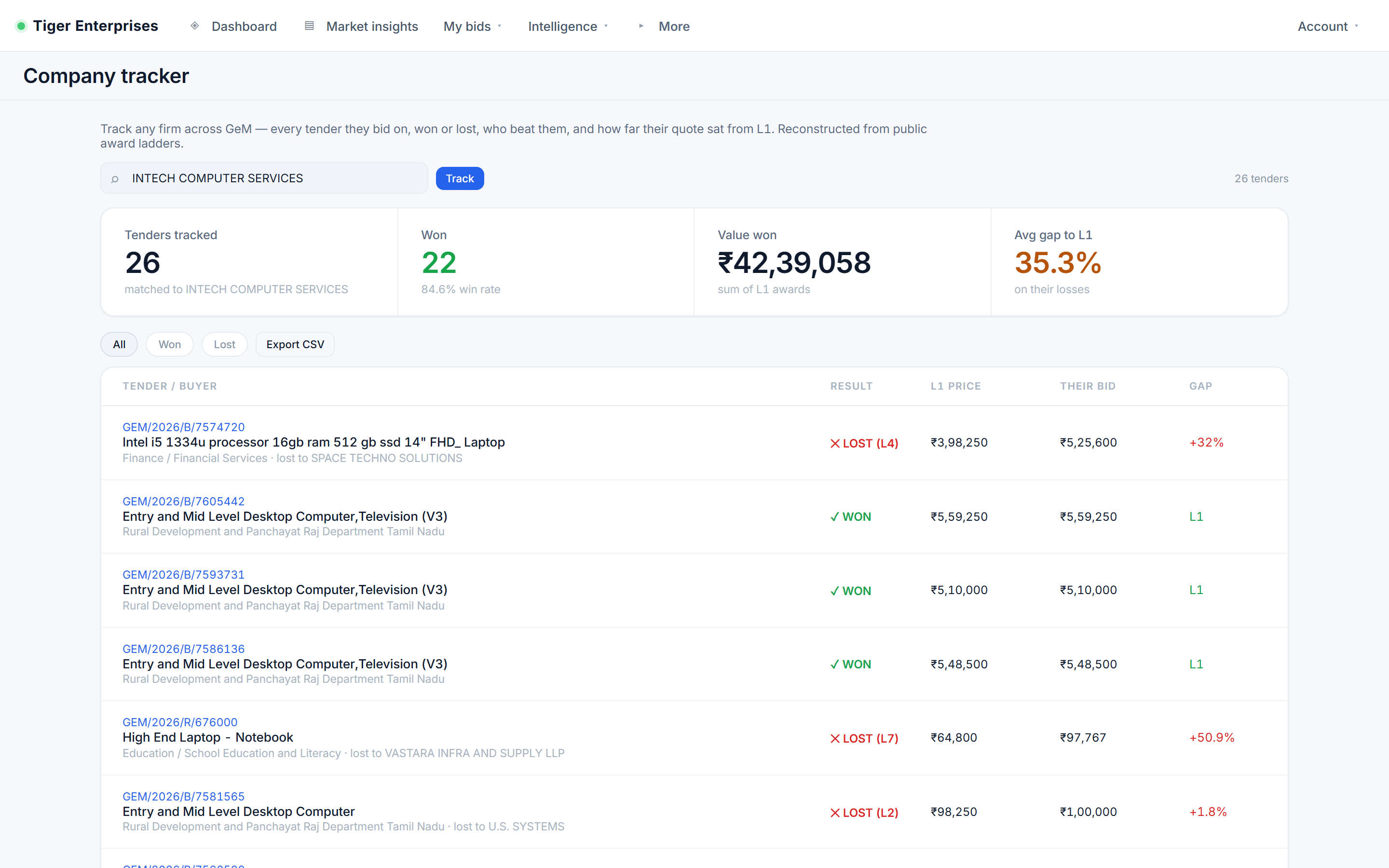
Task: Click the Value won ₹42,39,058 figure
Action: [x=794, y=263]
